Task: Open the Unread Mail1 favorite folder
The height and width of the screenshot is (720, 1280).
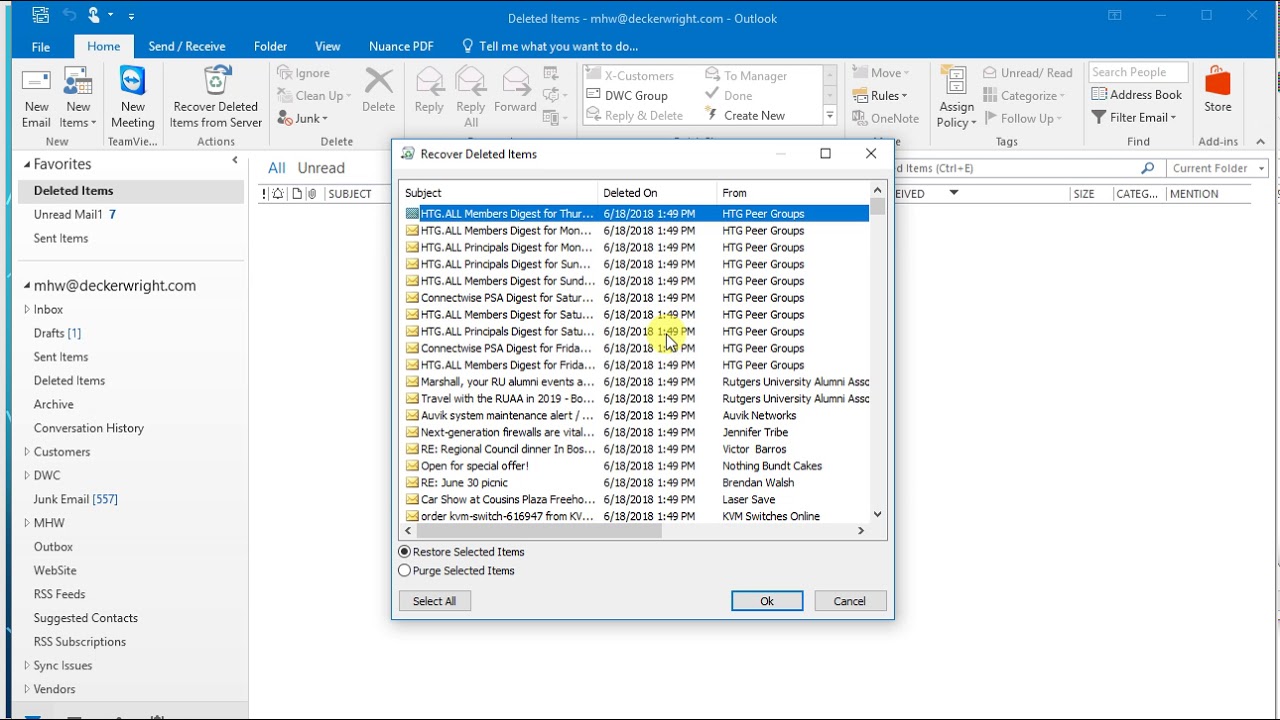Action: (x=75, y=214)
